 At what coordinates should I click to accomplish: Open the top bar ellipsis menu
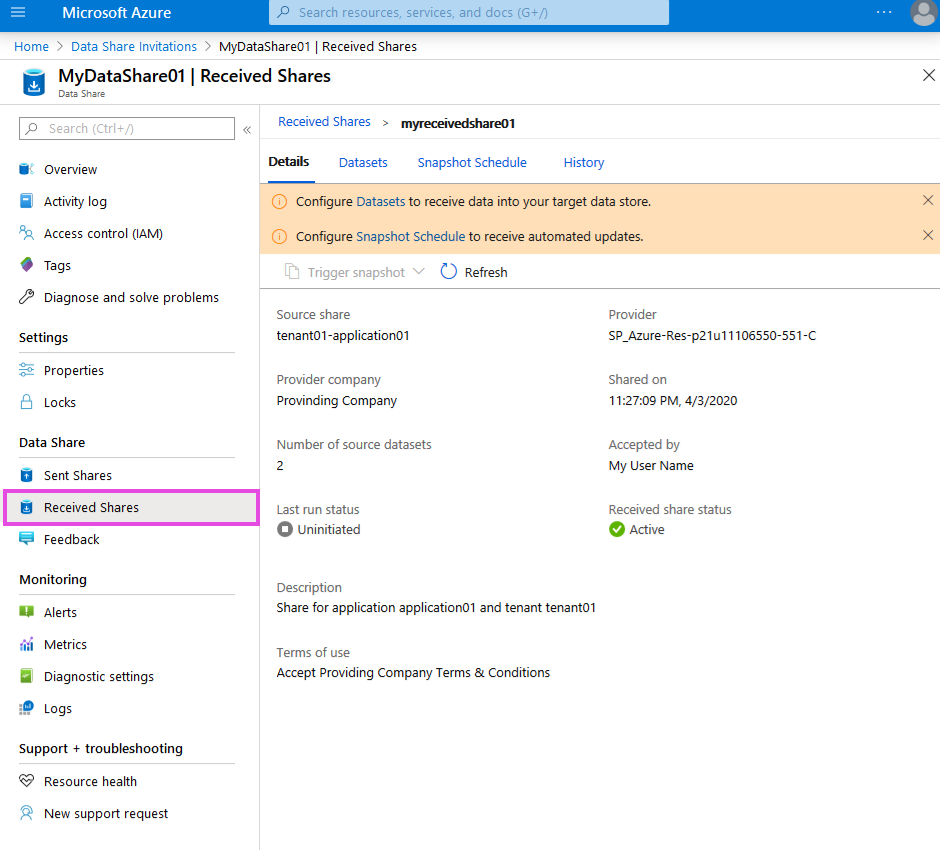coord(884,12)
